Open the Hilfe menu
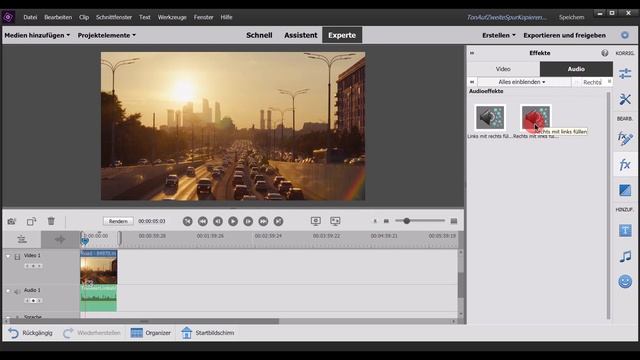The image size is (640, 360). (x=226, y=17)
